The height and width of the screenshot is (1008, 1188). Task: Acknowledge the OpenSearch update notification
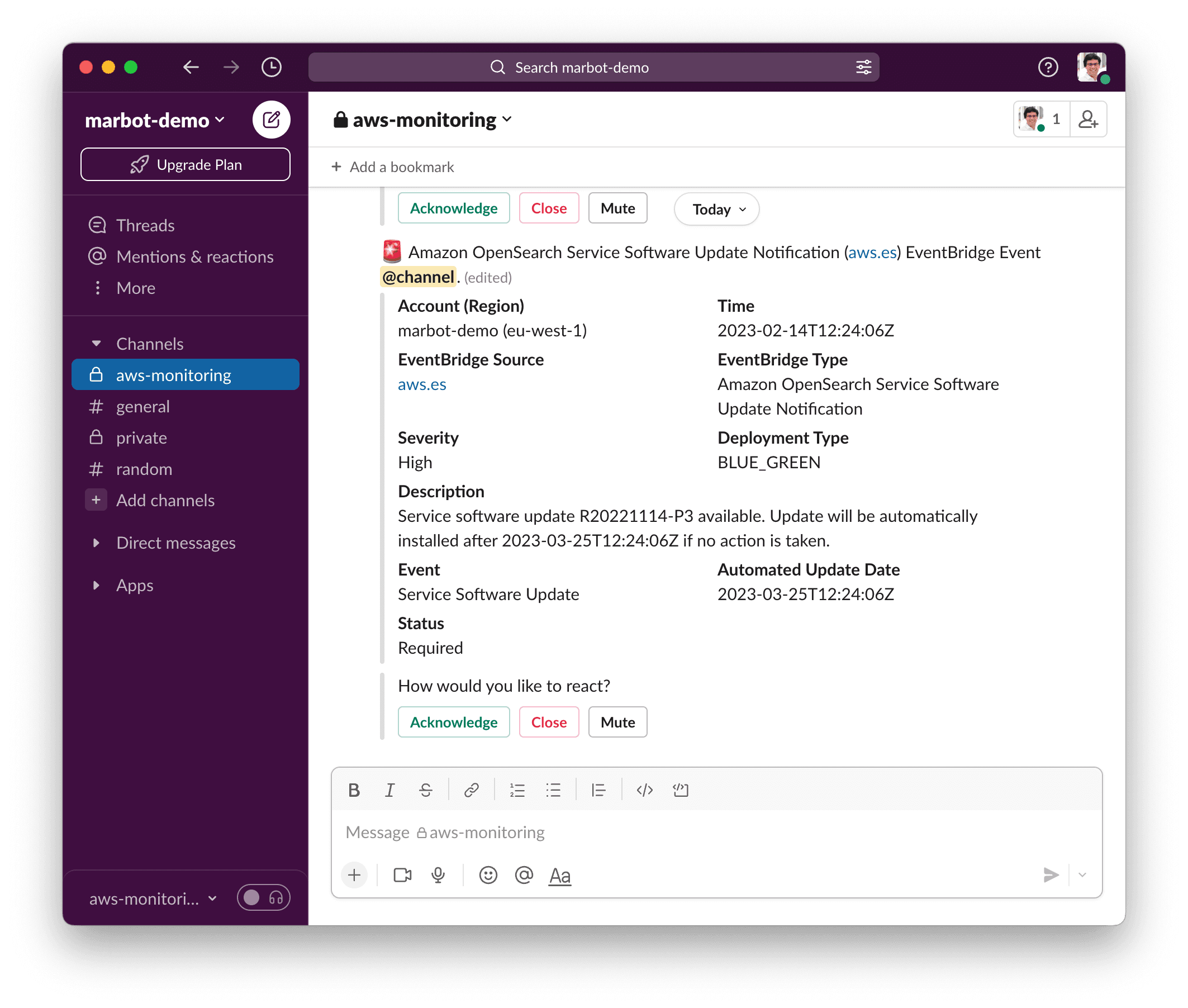click(x=454, y=722)
